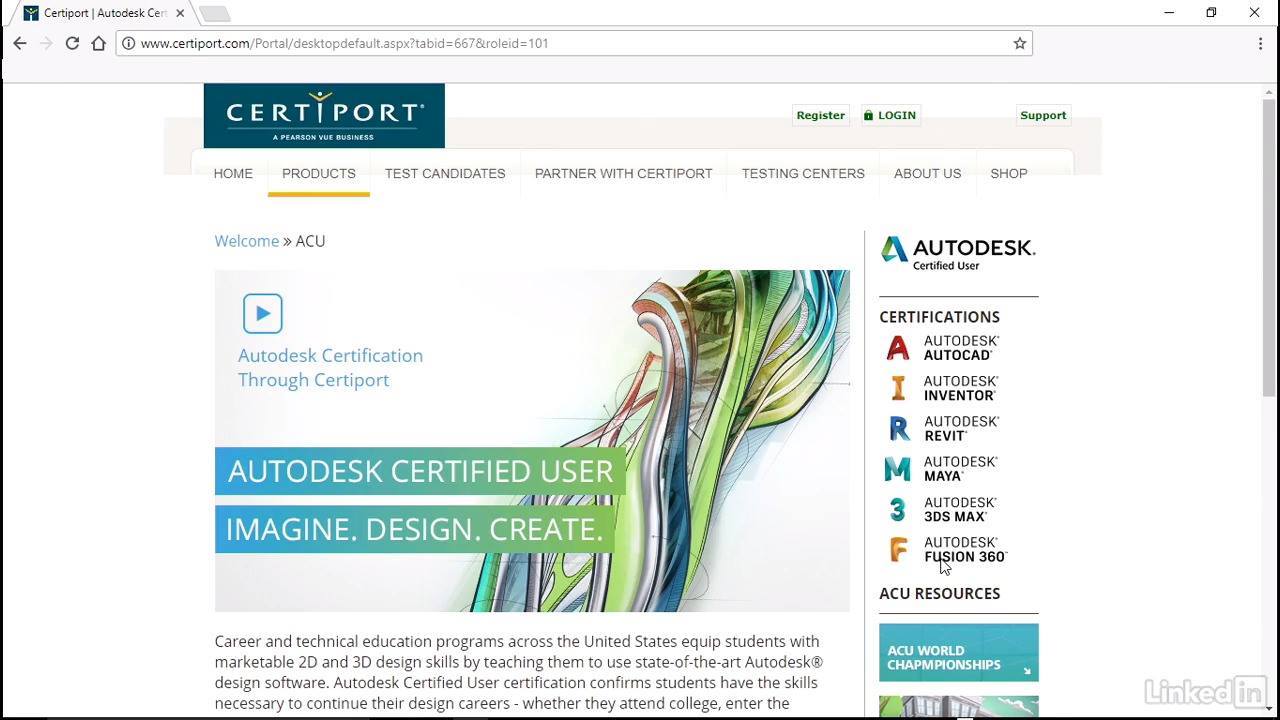Click the browser back arrow

tap(20, 43)
